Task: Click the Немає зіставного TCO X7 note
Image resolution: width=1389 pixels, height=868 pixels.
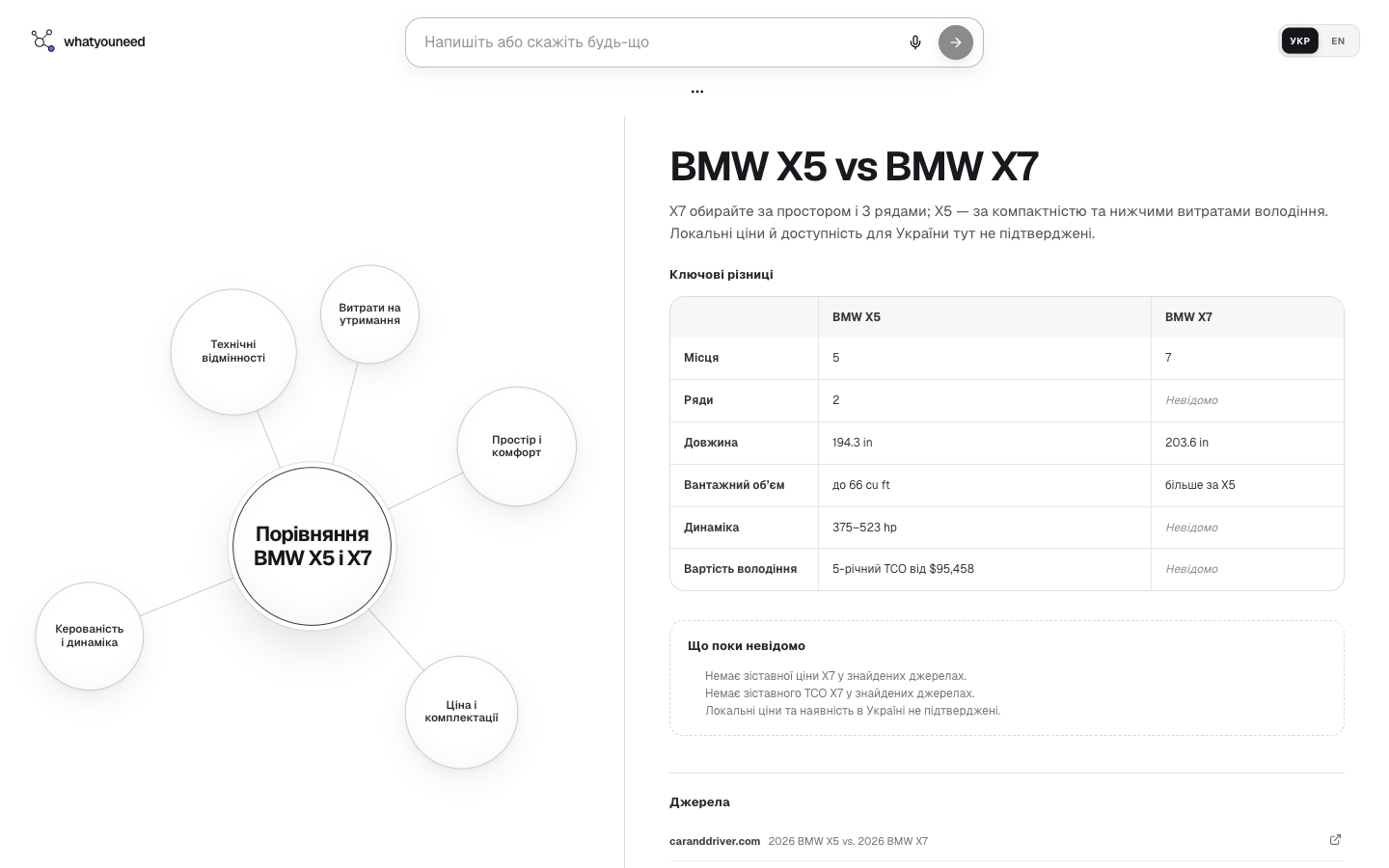Action: click(840, 693)
